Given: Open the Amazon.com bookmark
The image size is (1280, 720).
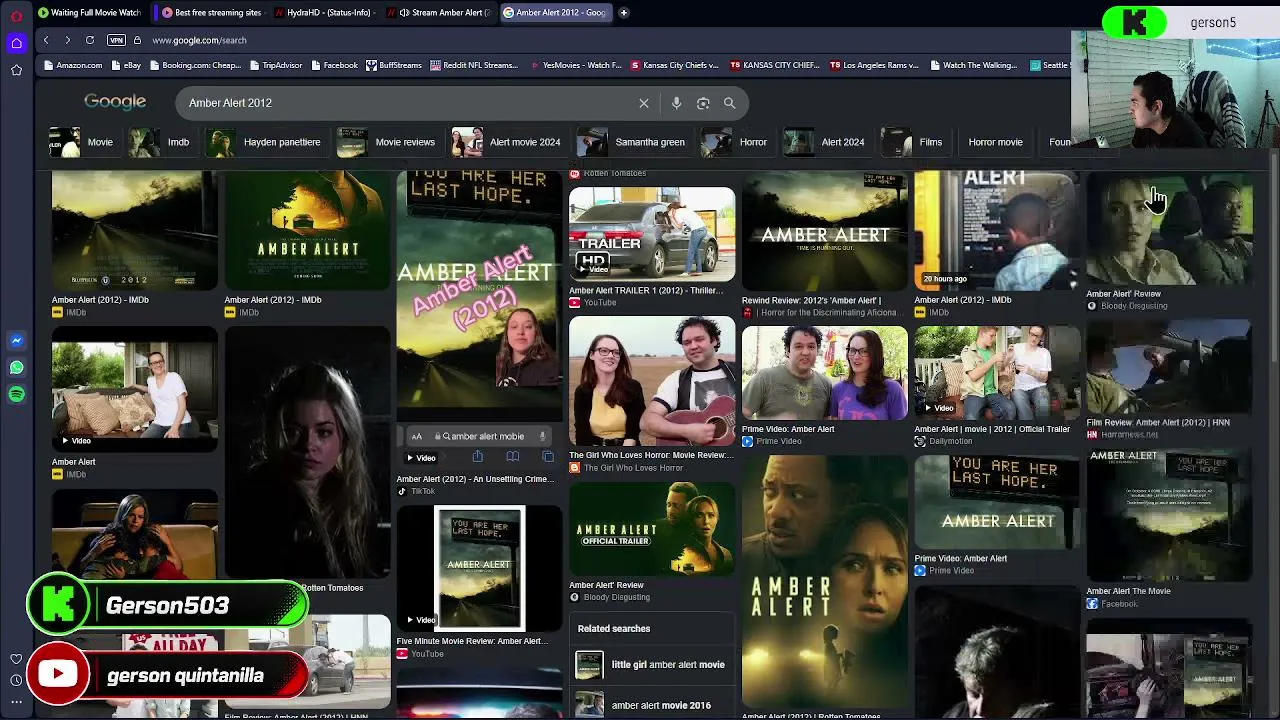Looking at the screenshot, I should tap(73, 66).
